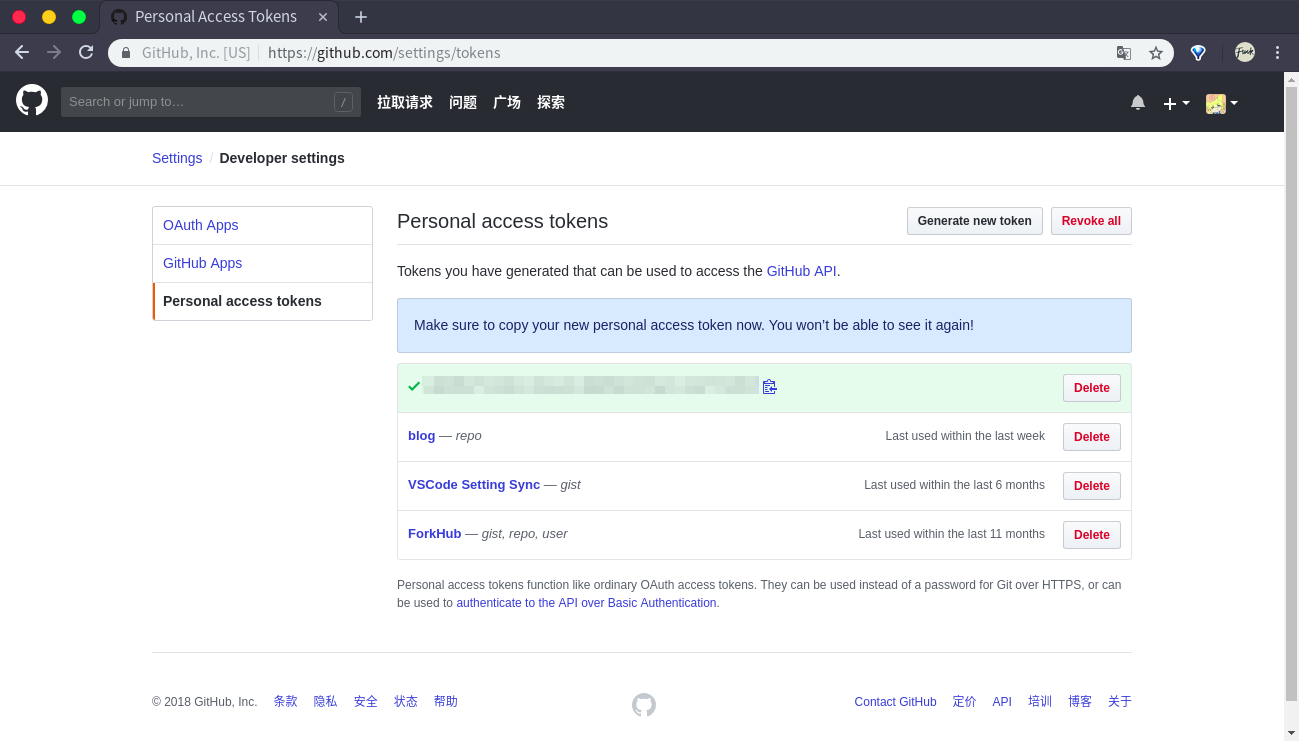This screenshot has height=741, width=1299.
Task: Delete the newly generated token
Action: pos(1092,388)
